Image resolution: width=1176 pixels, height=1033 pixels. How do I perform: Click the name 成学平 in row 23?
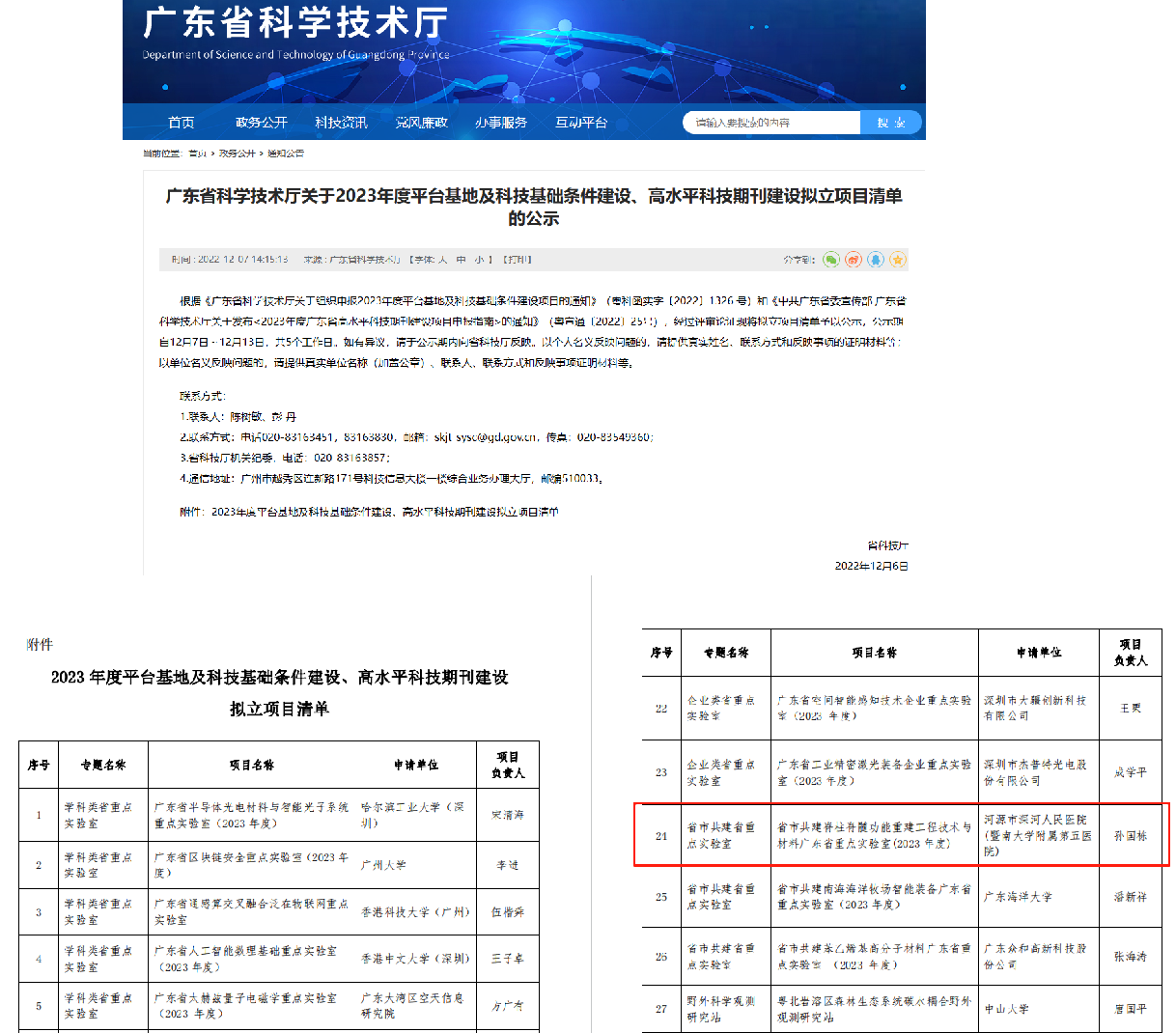tap(1131, 772)
